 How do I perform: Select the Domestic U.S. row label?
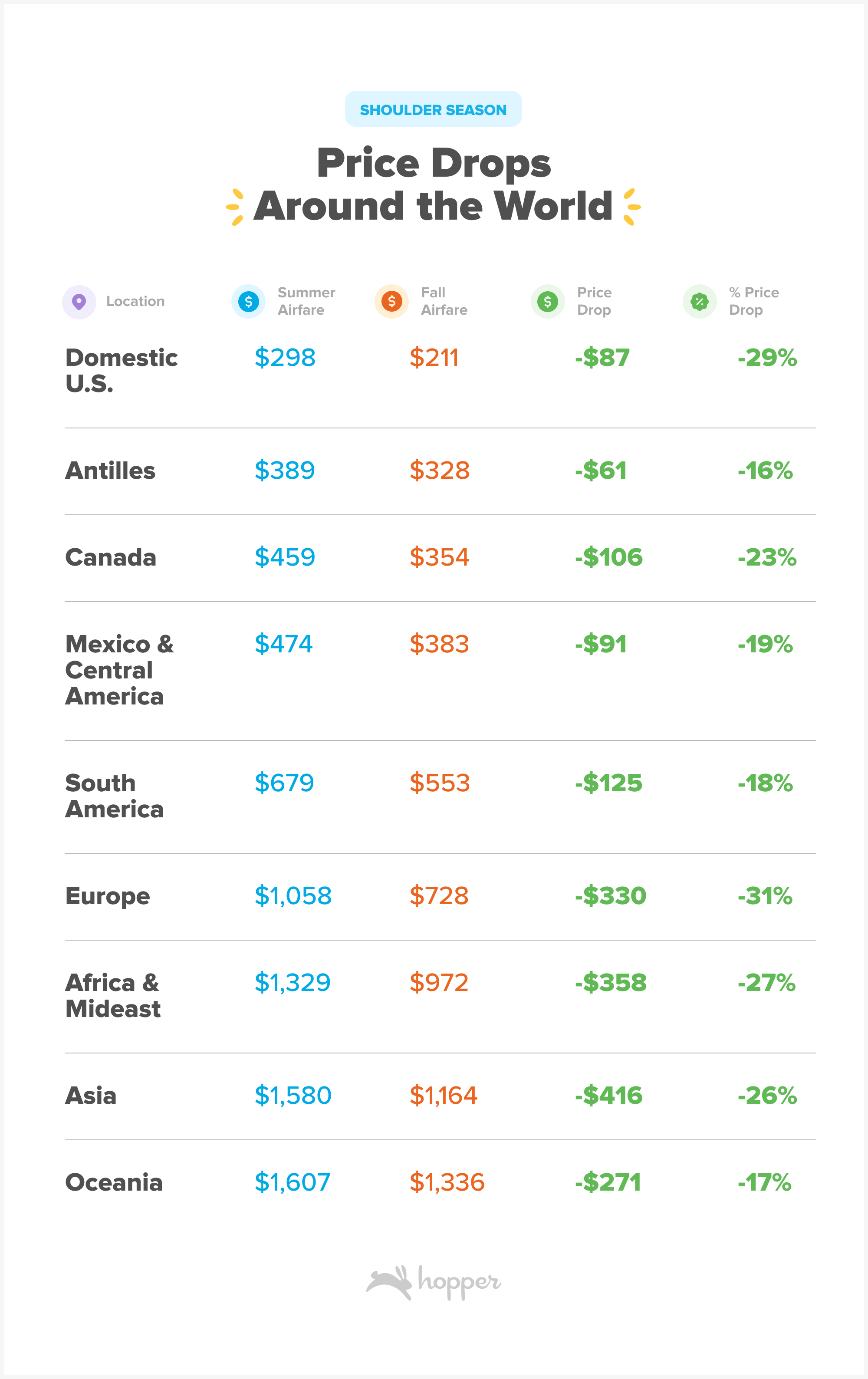click(122, 371)
